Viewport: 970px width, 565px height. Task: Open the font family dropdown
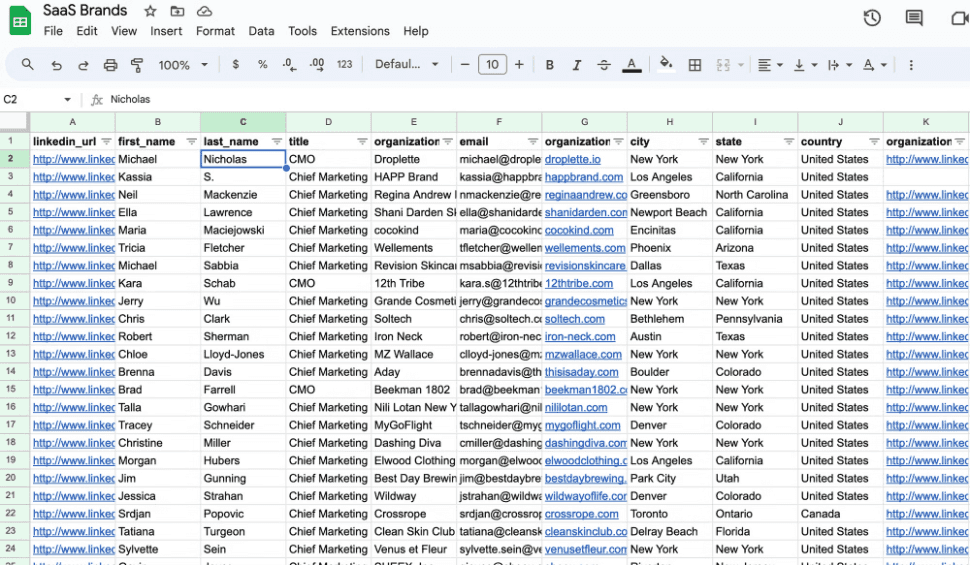pyautogui.click(x=406, y=64)
